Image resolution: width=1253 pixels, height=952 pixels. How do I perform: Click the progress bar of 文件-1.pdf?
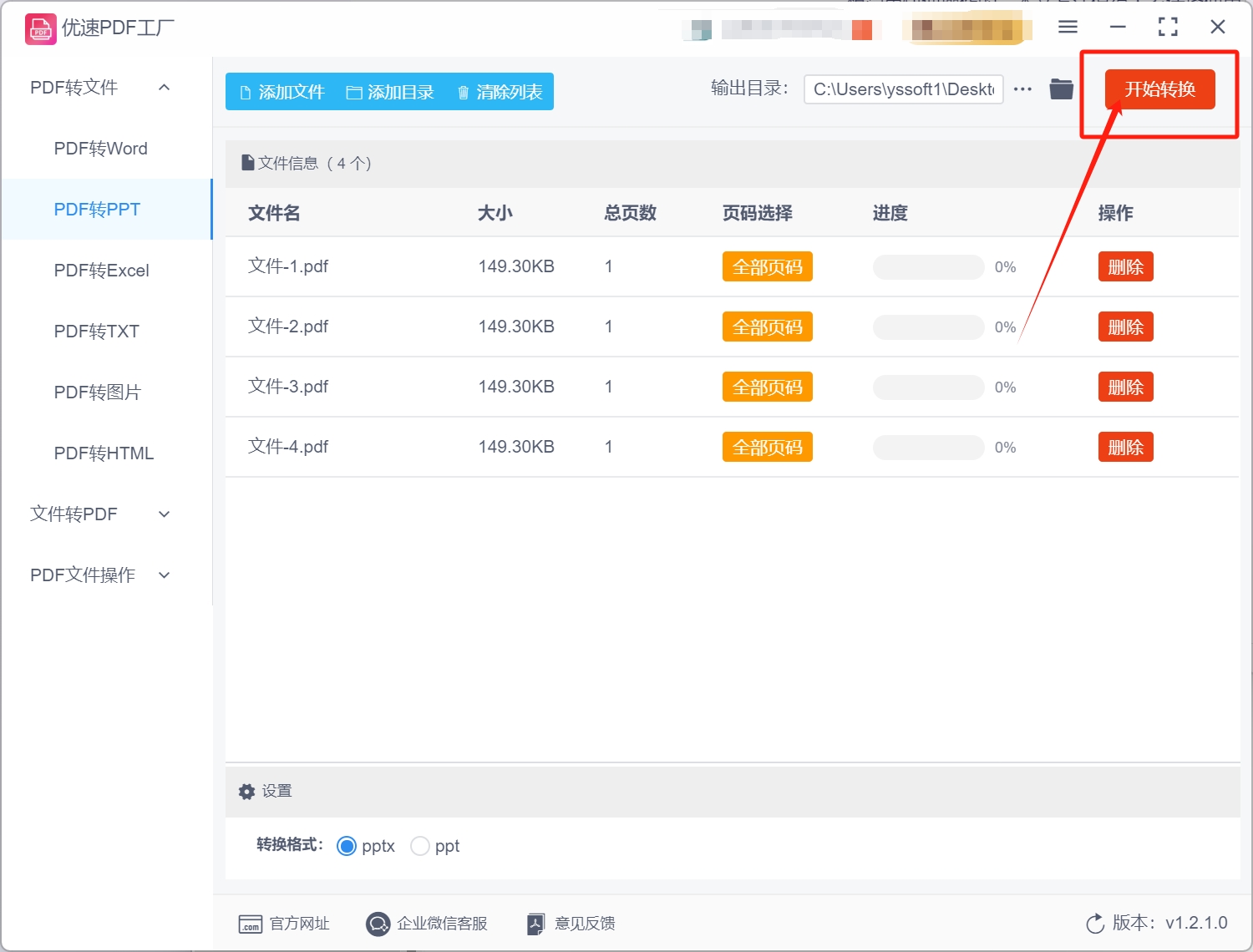(929, 267)
